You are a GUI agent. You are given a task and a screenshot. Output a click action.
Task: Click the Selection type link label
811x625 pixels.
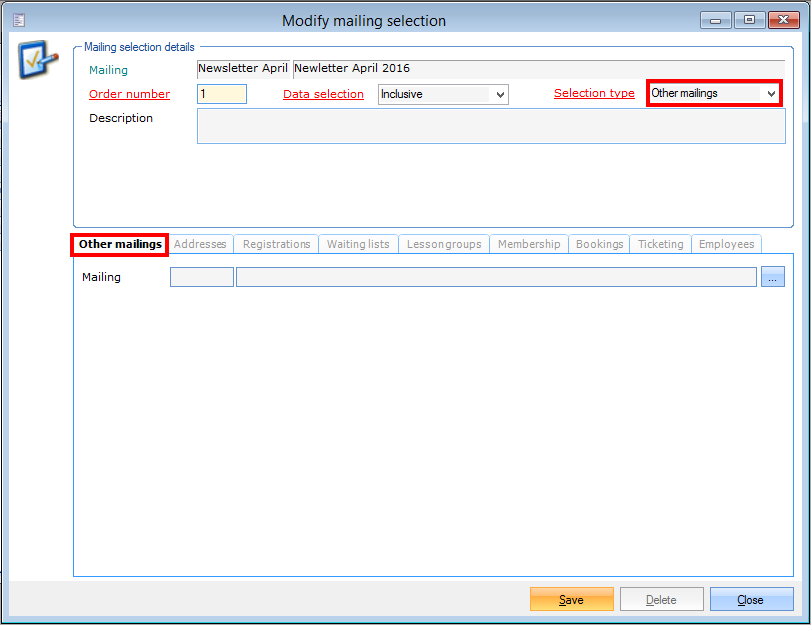click(594, 93)
